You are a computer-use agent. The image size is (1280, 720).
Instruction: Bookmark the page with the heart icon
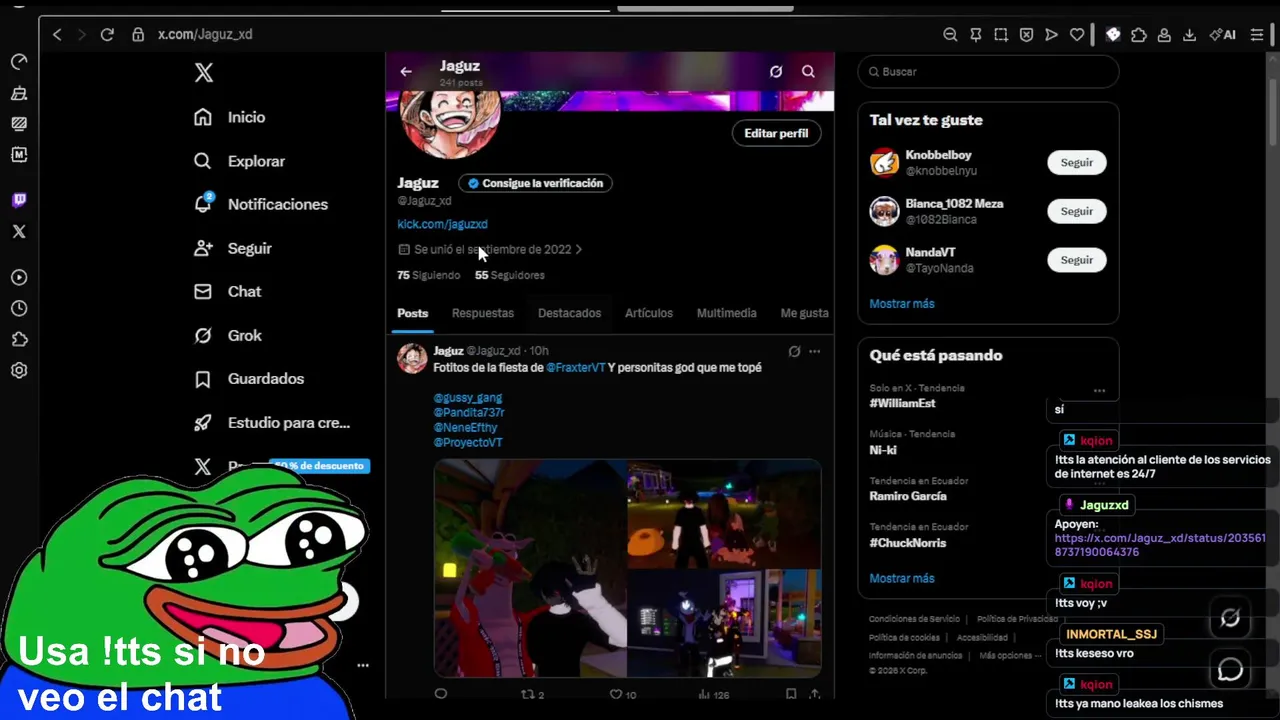pyautogui.click(x=1077, y=34)
